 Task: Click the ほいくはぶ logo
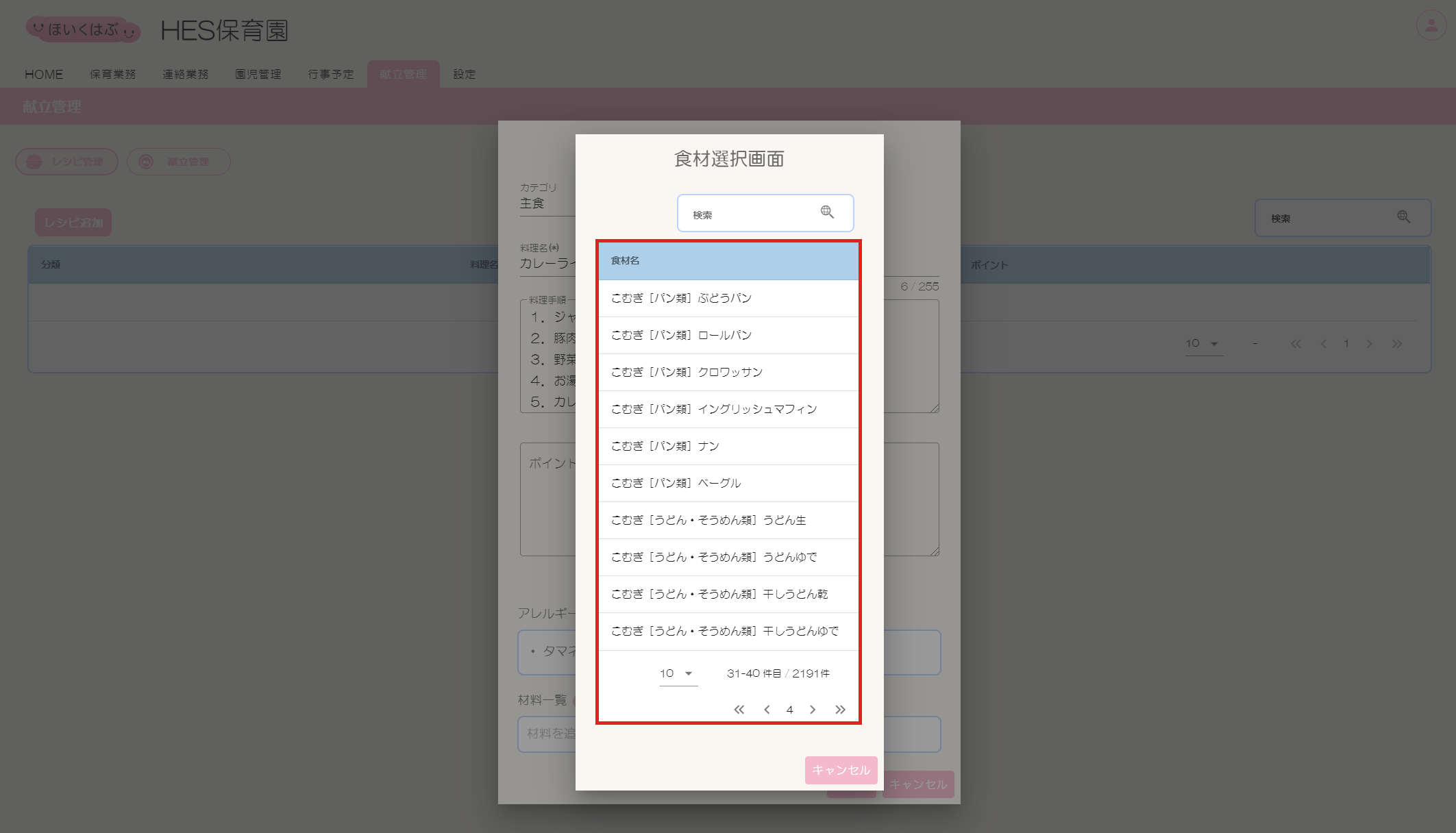click(83, 29)
